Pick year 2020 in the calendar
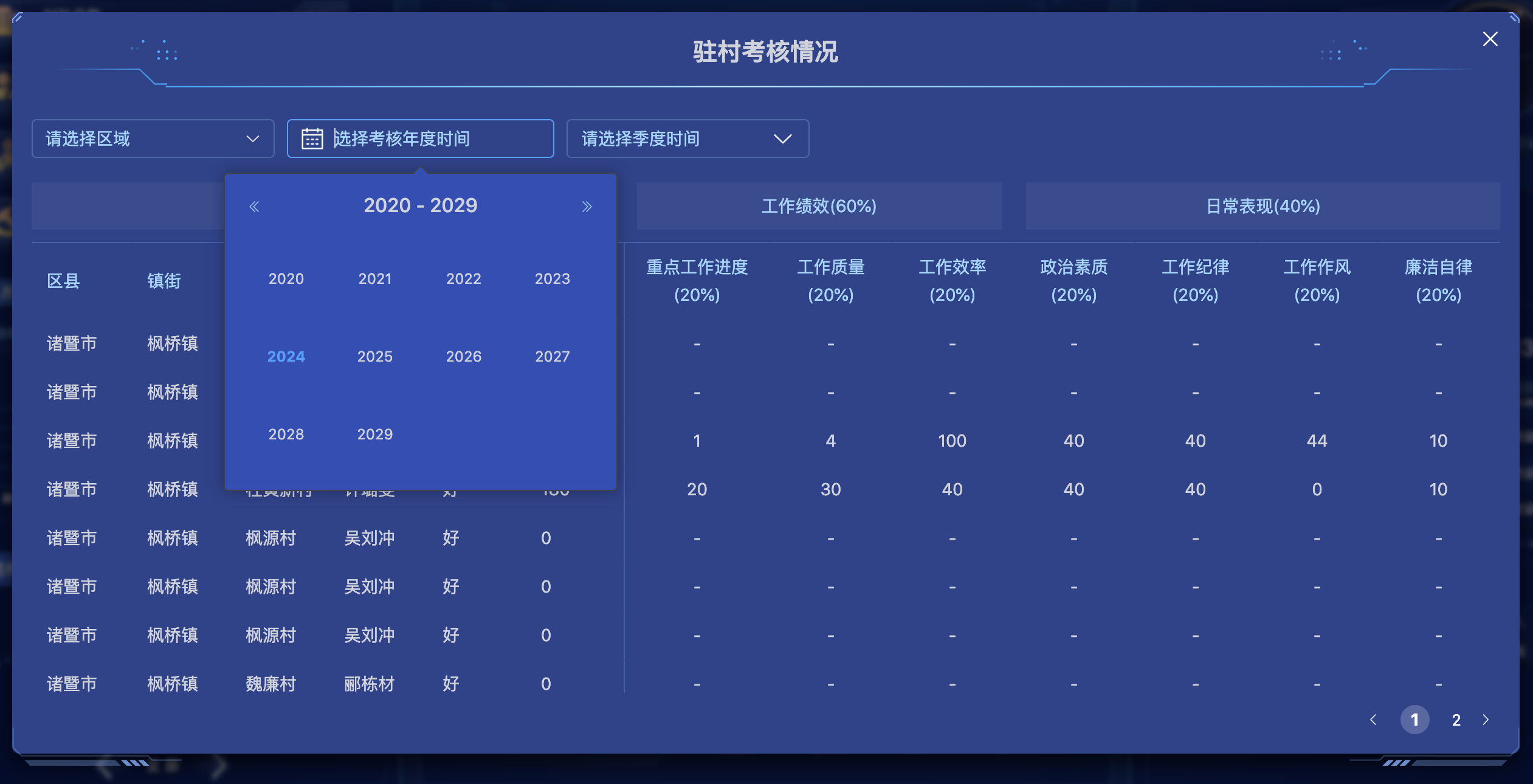The image size is (1533, 784). click(x=286, y=279)
